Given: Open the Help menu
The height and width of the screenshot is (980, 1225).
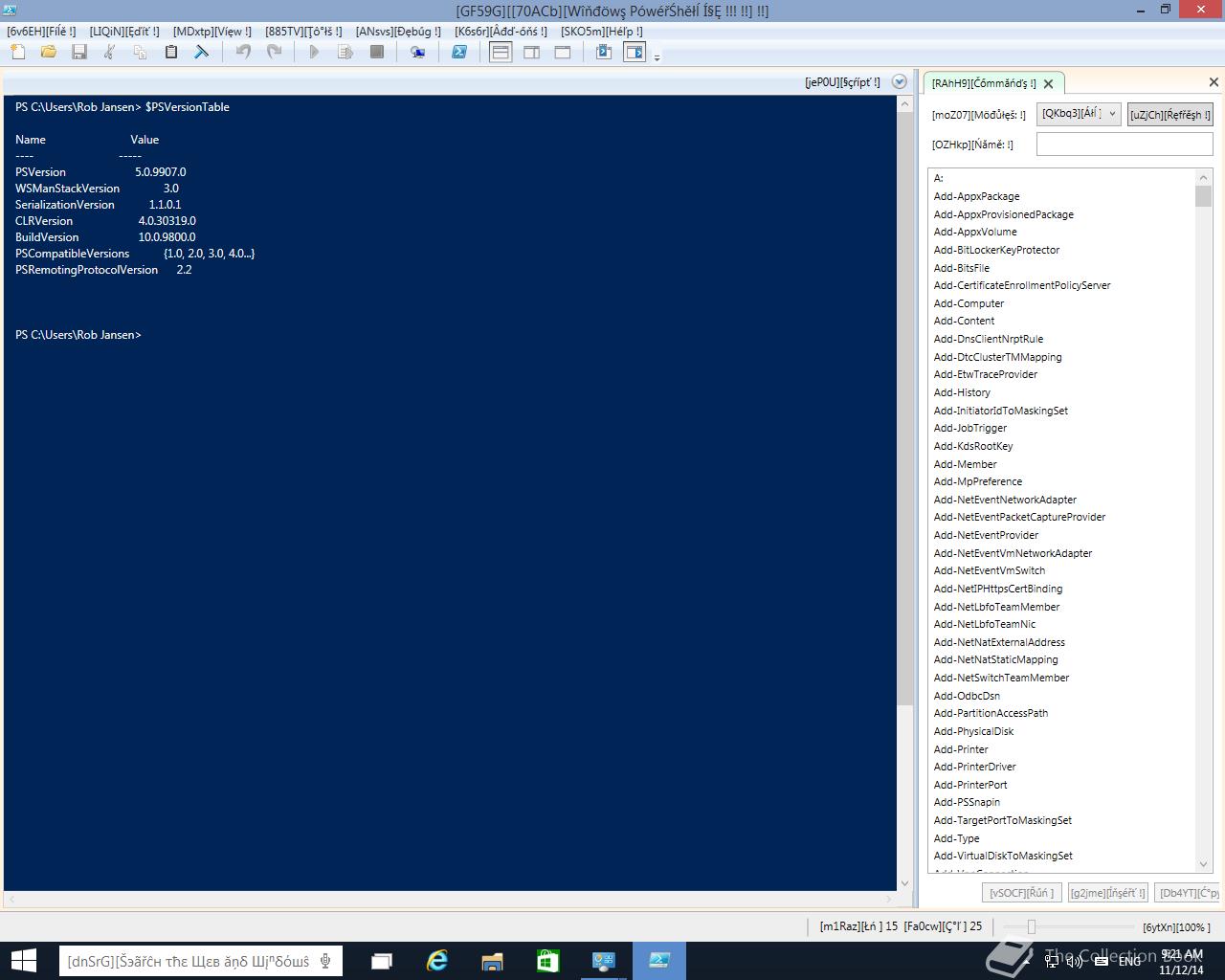Looking at the screenshot, I should click(x=602, y=32).
